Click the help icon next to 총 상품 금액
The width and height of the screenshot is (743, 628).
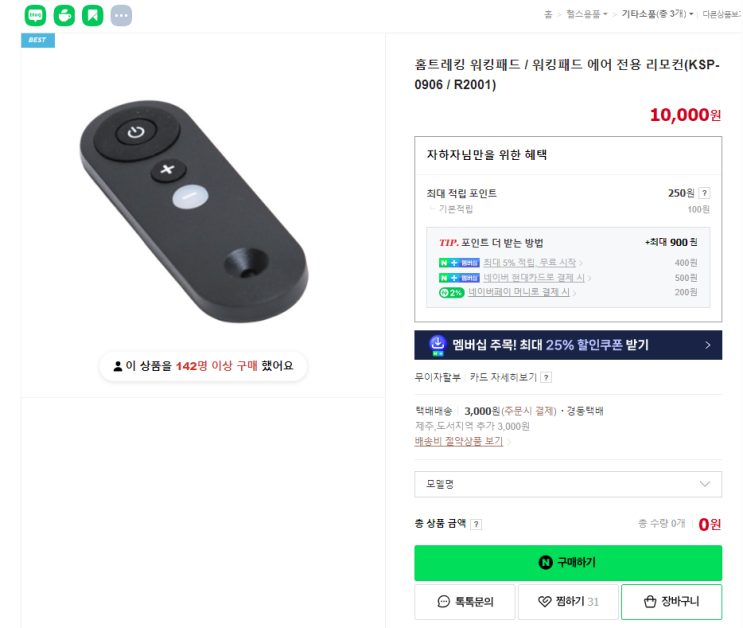click(x=476, y=524)
